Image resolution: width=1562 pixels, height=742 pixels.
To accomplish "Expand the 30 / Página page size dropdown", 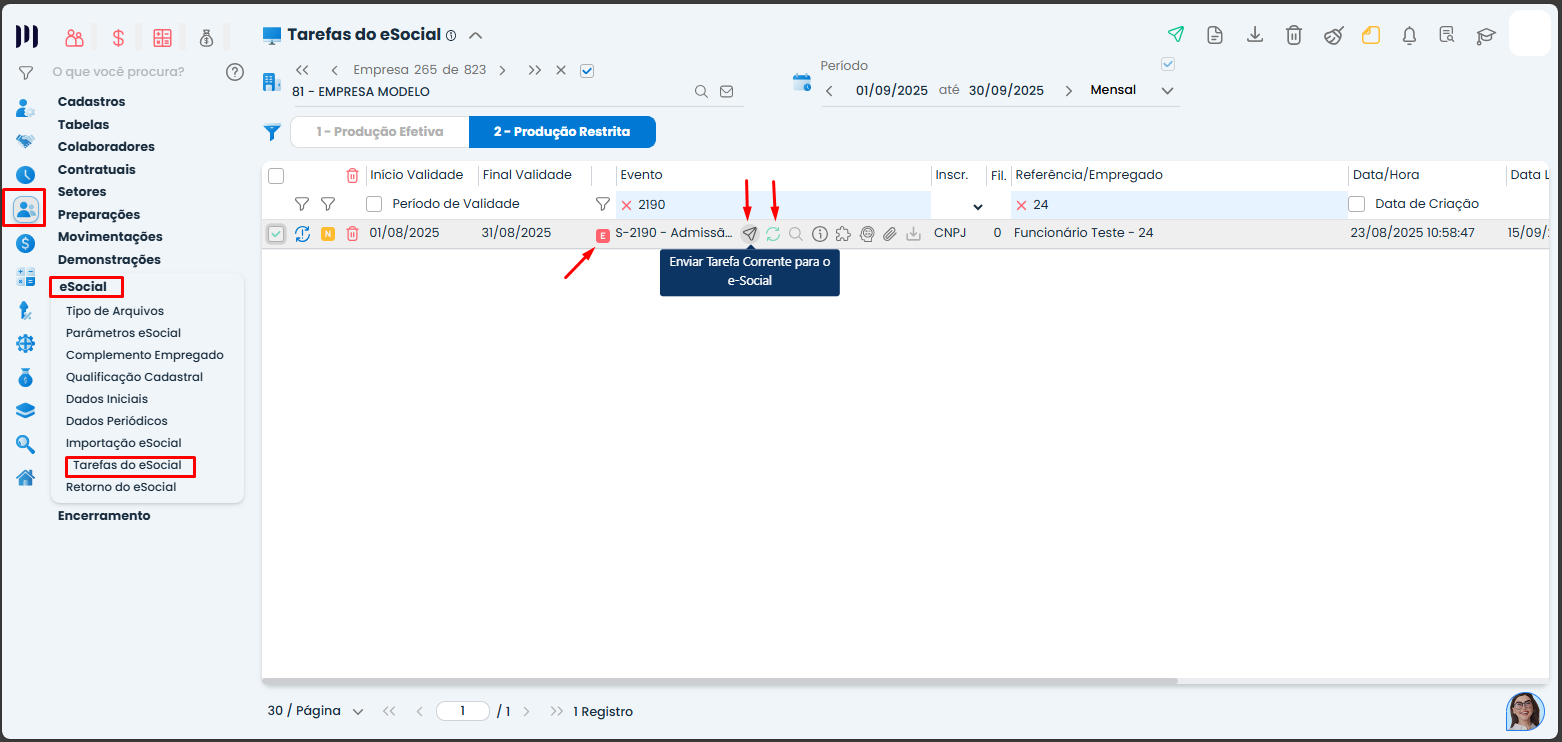I will [315, 711].
